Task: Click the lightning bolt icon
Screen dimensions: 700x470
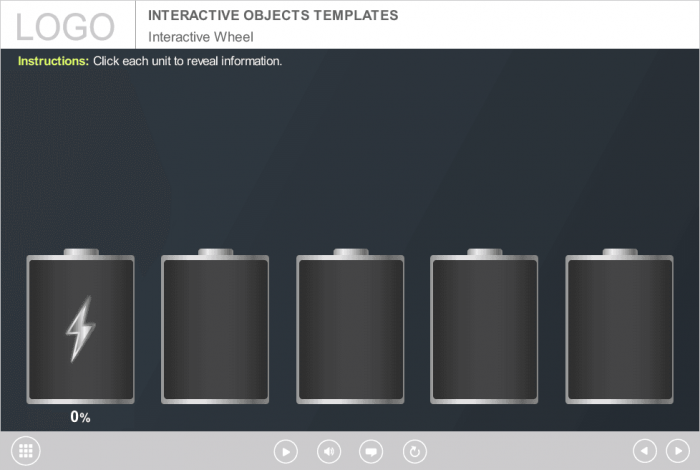Action: pyautogui.click(x=80, y=329)
